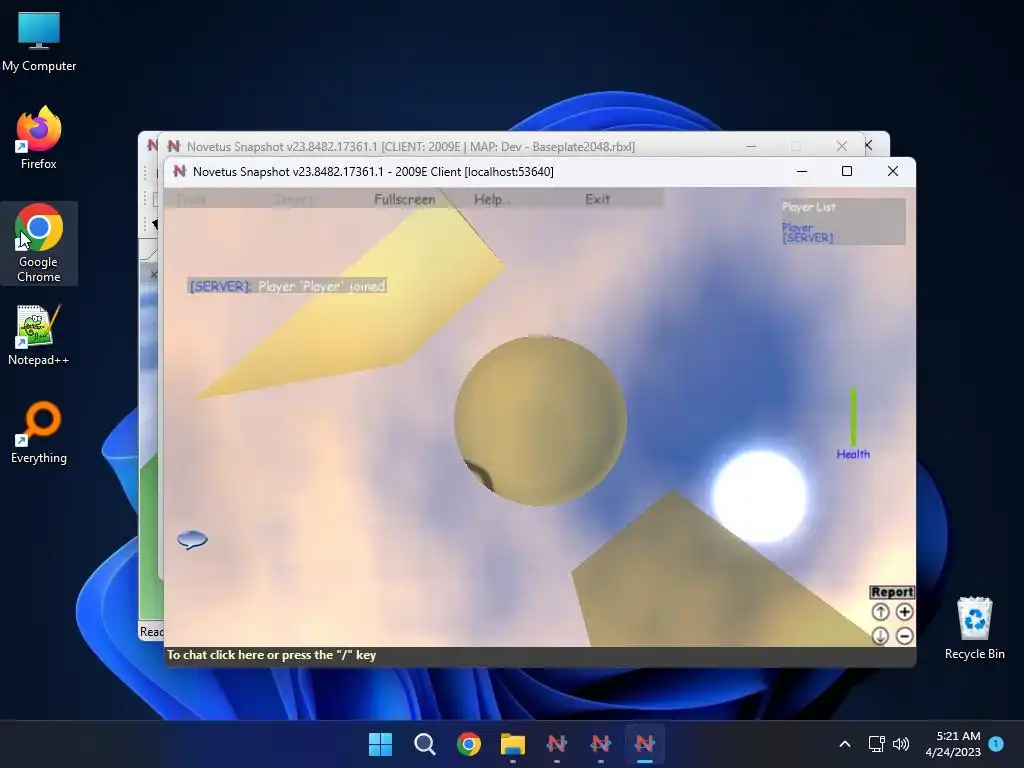Select the My Computer desktop icon
Screen dimensions: 1024x768
pyautogui.click(x=39, y=41)
